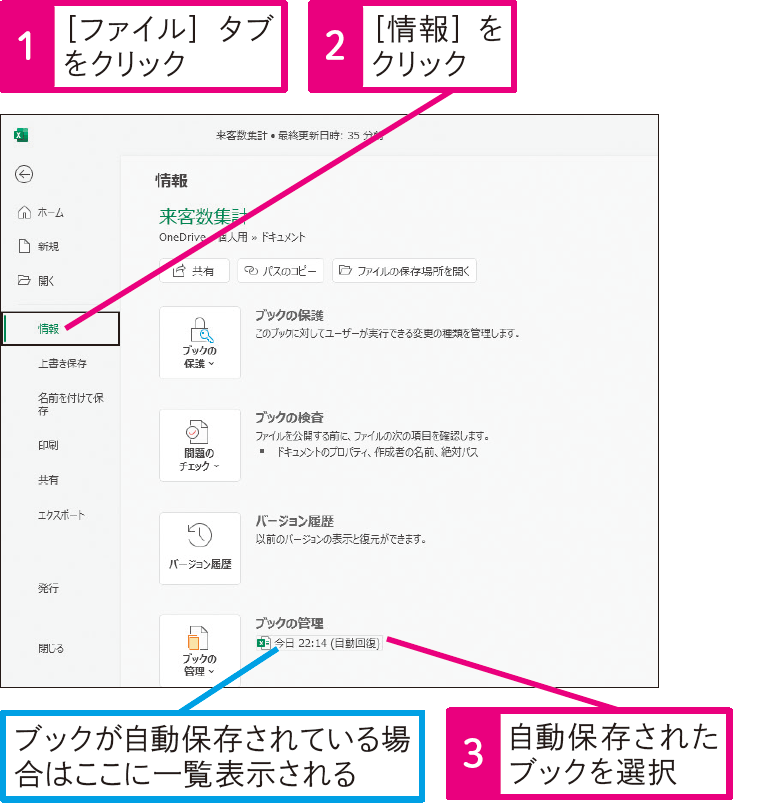Viewport: 783px width, 803px height.
Task: Open the バージョン履歴 button
Action: coord(200,548)
